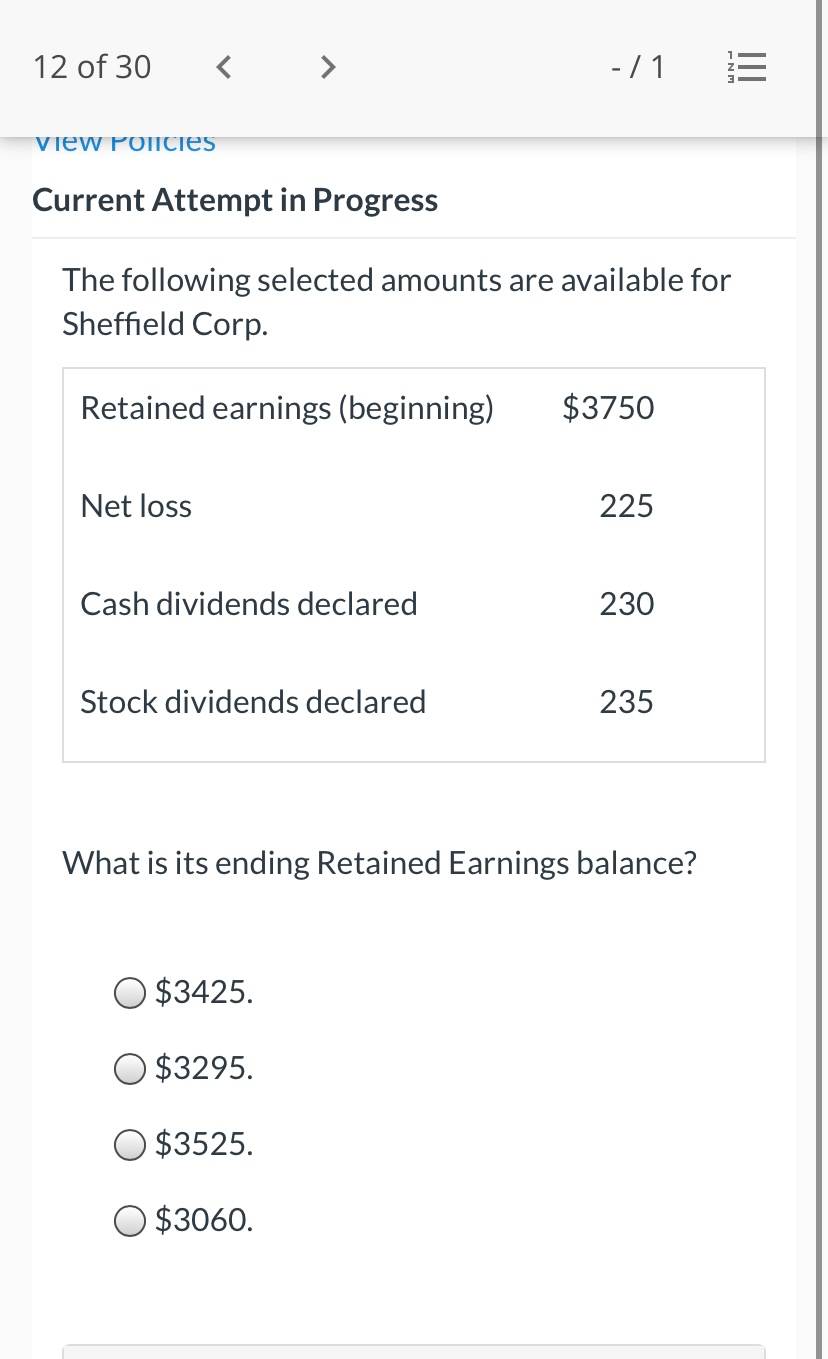This screenshot has height=1359, width=828.
Task: Click the $3750 amount cell
Action: click(x=608, y=408)
